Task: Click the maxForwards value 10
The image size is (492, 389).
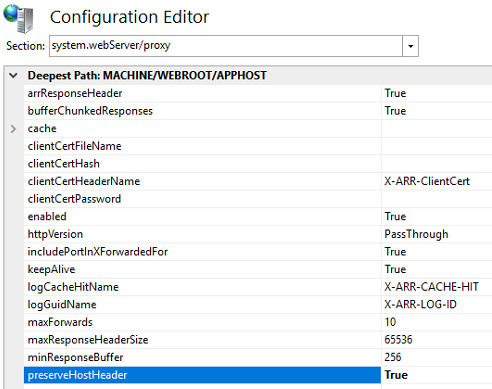Action: (x=390, y=322)
